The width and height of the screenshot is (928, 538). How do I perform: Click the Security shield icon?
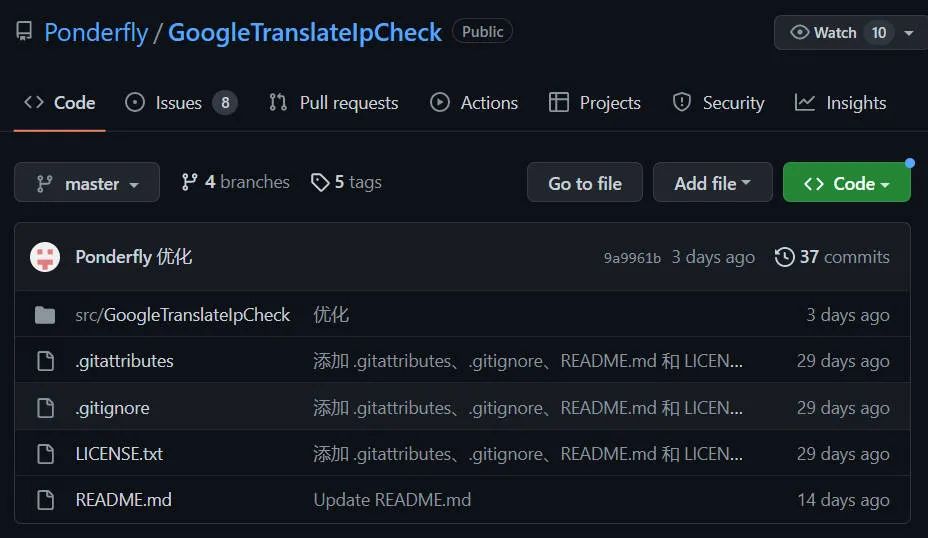(682, 102)
